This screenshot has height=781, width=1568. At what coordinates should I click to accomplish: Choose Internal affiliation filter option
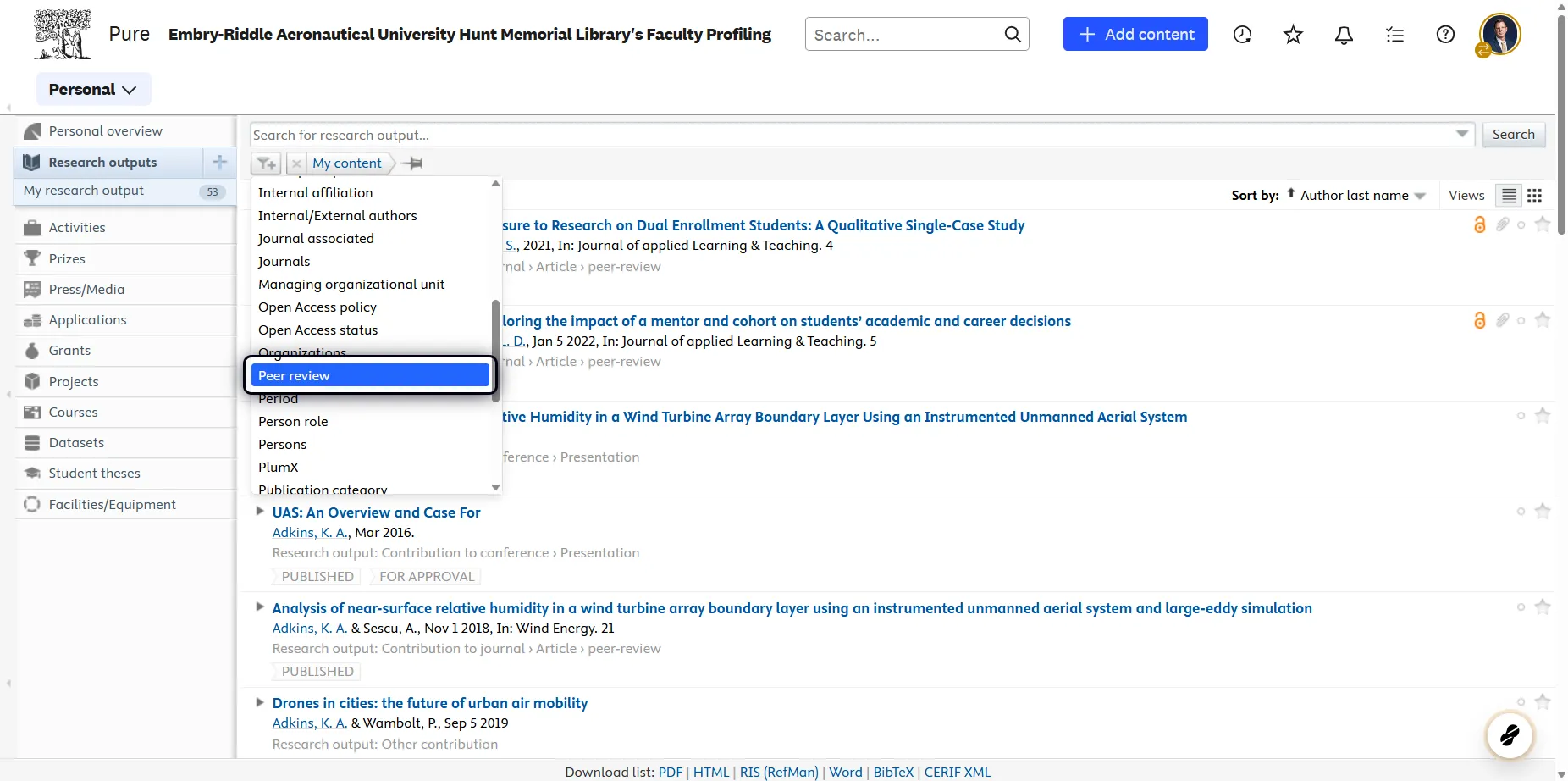370,192
